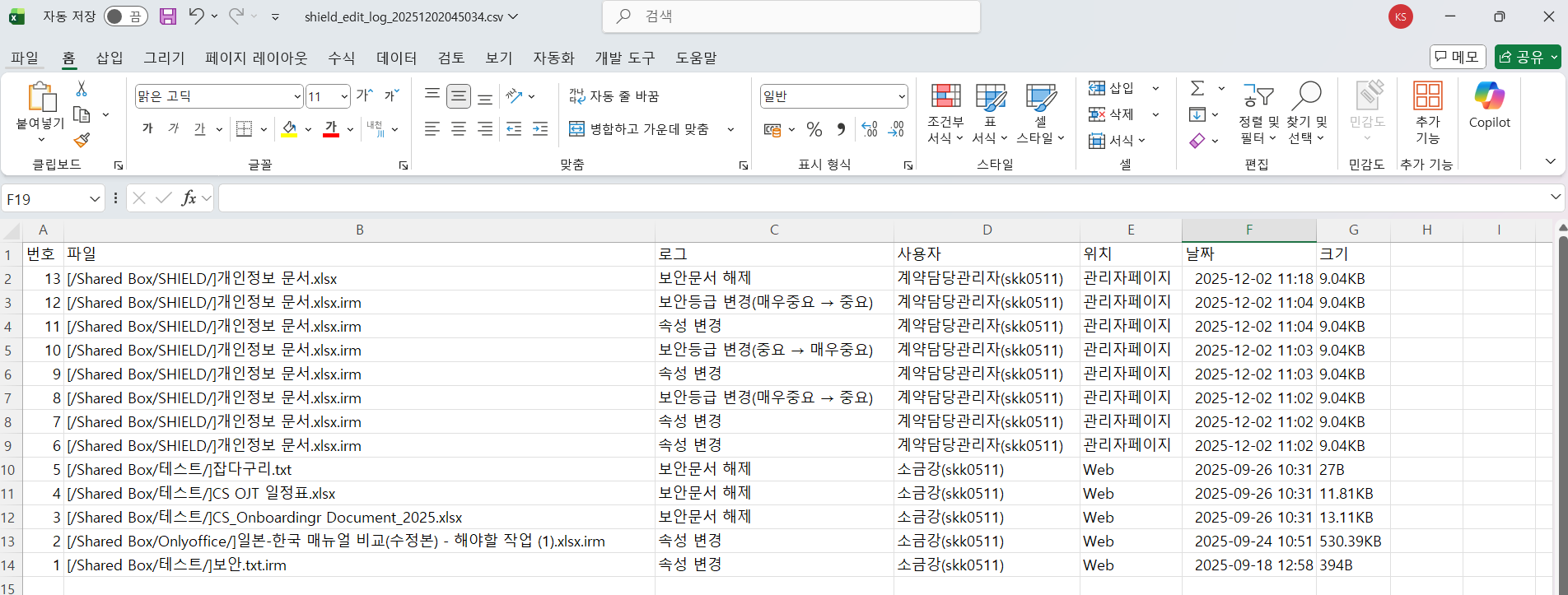Apply red font color
Image resolution: width=1568 pixels, height=595 pixels.
coord(331,129)
